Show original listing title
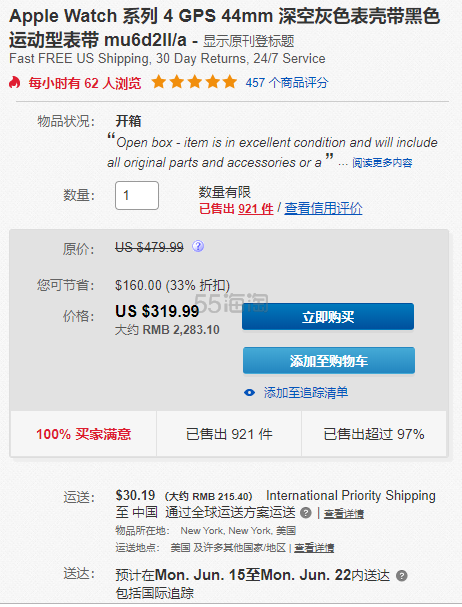The width and height of the screenshot is (462, 607). (249, 41)
